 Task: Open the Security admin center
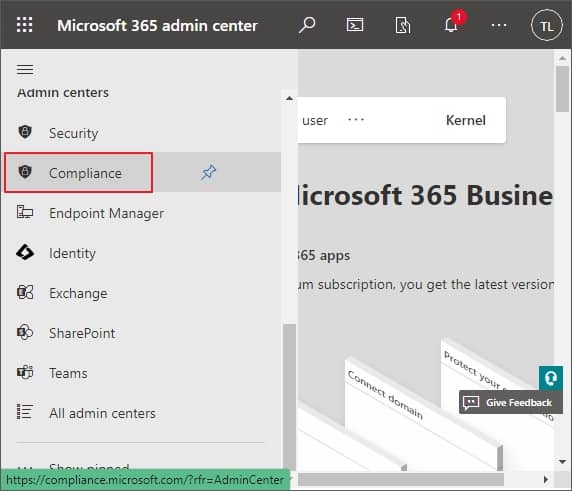(x=141, y=133)
